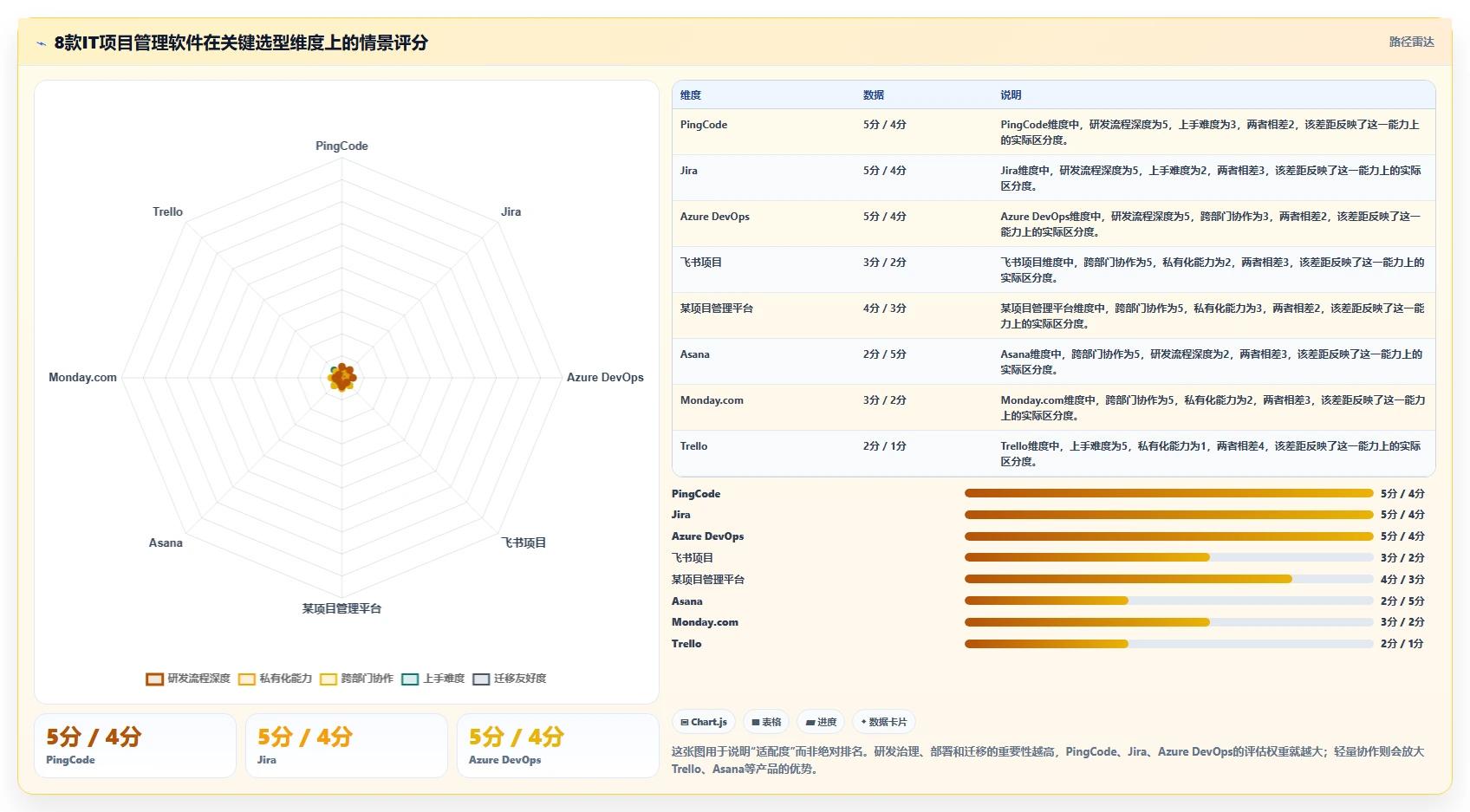Click the 4分 / 3分 value beside 某项目管理平台 bar
Image resolution: width=1470 pixels, height=812 pixels.
click(1402, 580)
